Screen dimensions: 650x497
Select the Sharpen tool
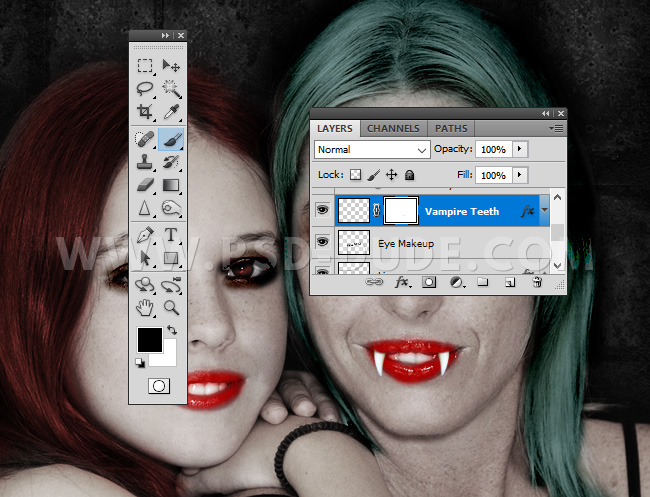145,208
